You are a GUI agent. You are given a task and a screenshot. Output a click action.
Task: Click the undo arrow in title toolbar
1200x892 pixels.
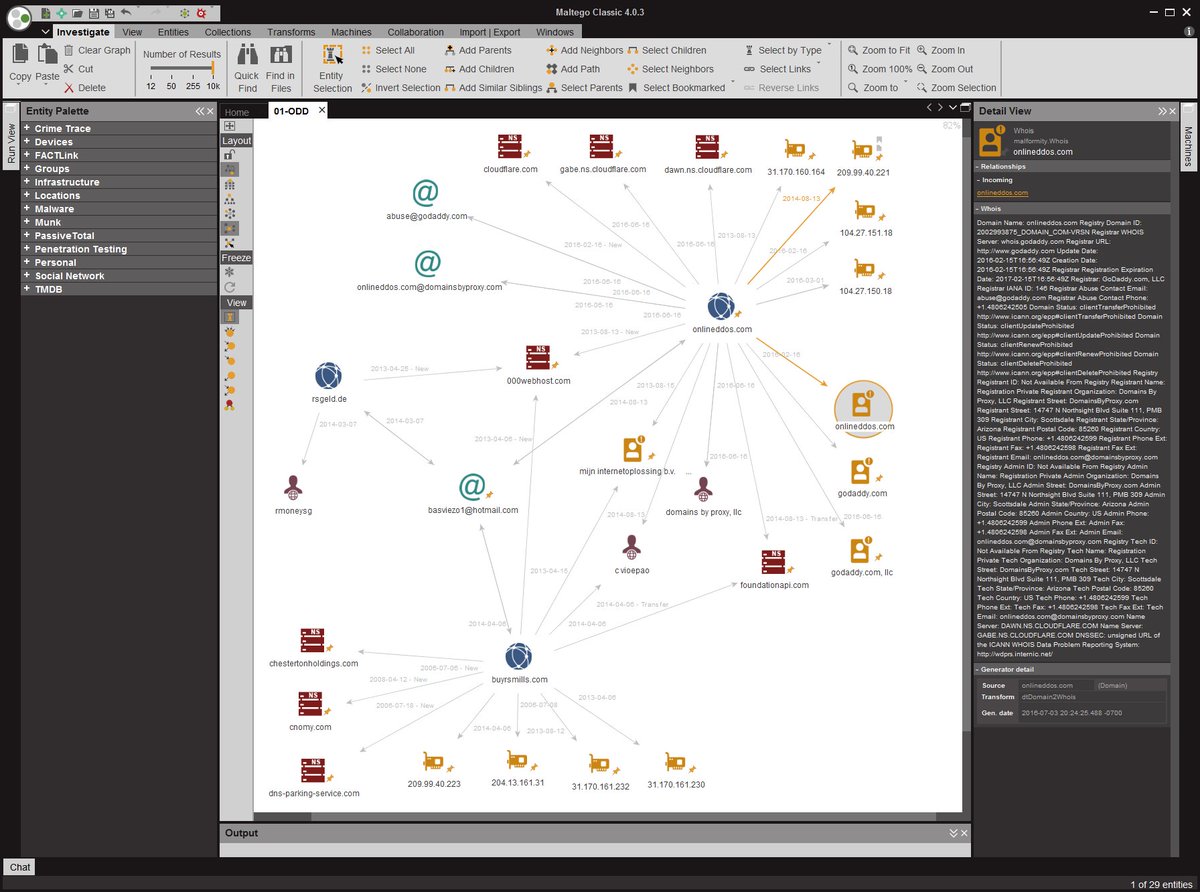click(x=125, y=13)
